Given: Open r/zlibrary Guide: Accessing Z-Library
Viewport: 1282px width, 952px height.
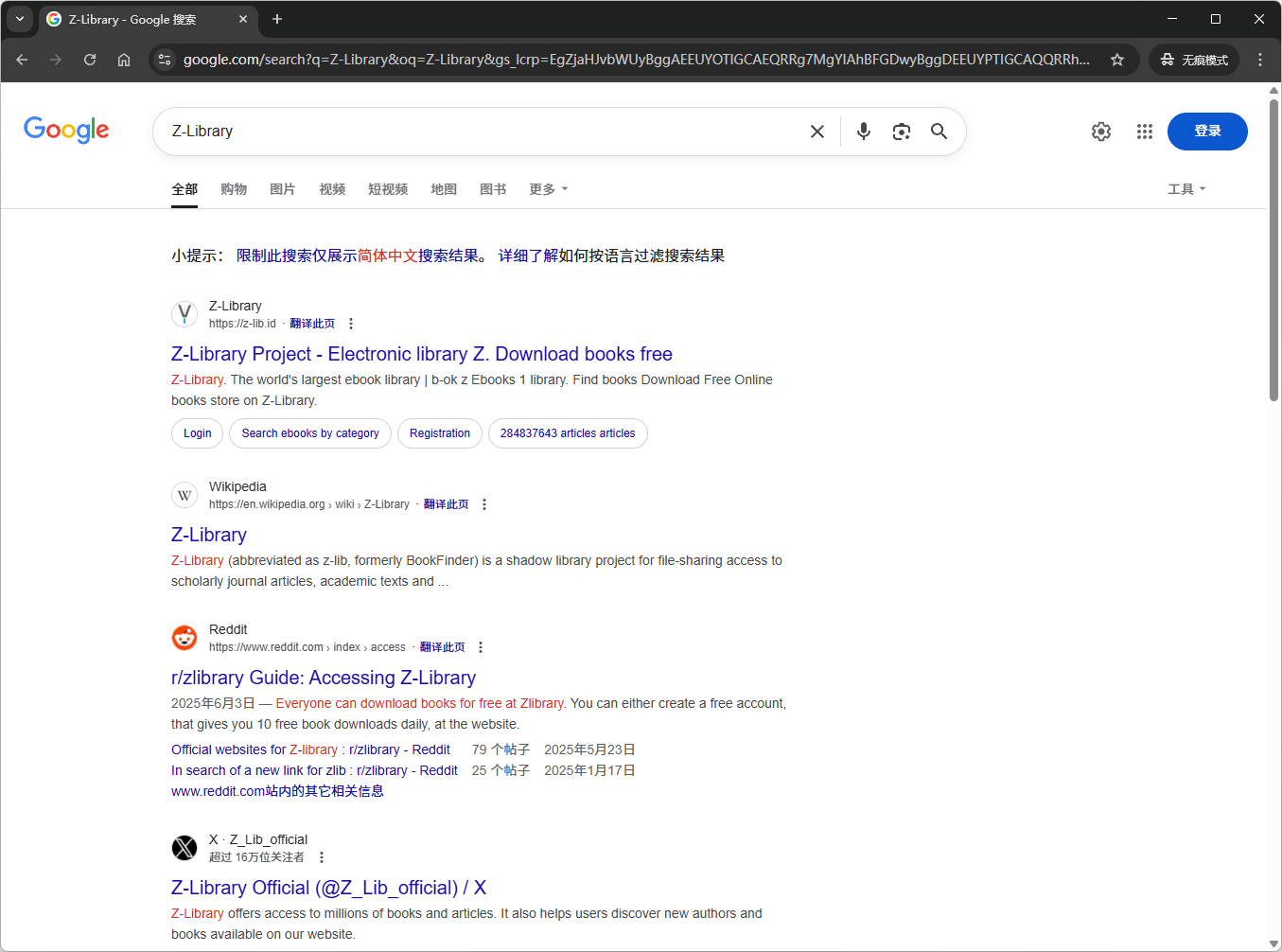Looking at the screenshot, I should coord(324,678).
